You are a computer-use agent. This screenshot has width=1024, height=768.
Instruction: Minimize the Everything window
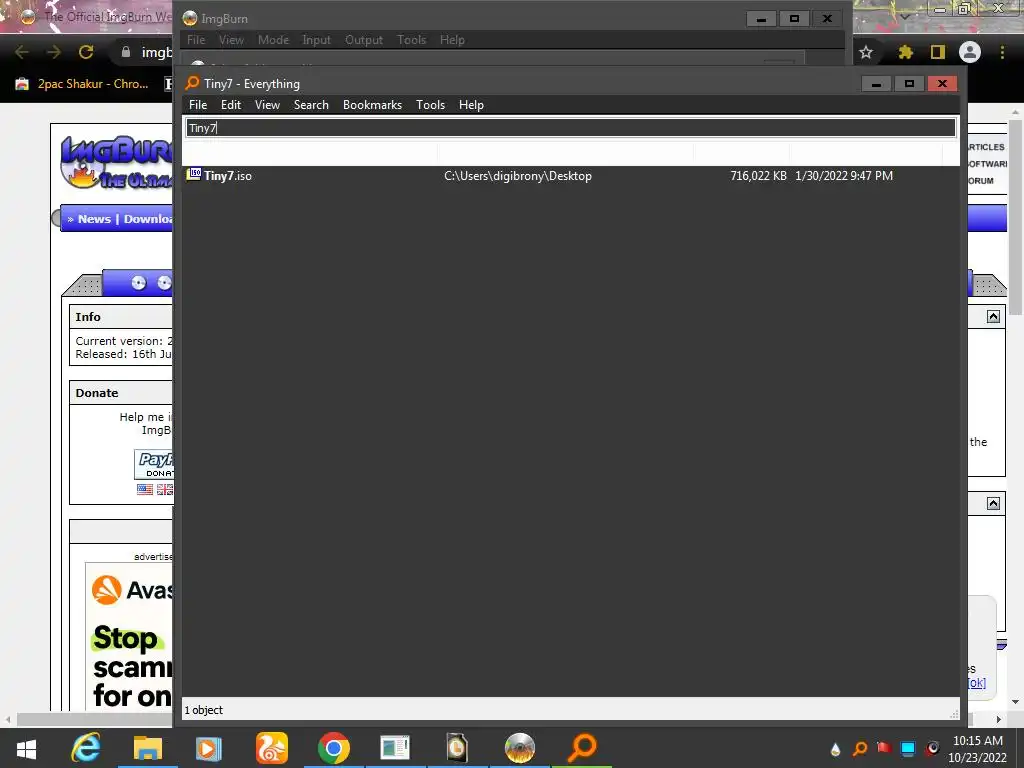(x=876, y=84)
